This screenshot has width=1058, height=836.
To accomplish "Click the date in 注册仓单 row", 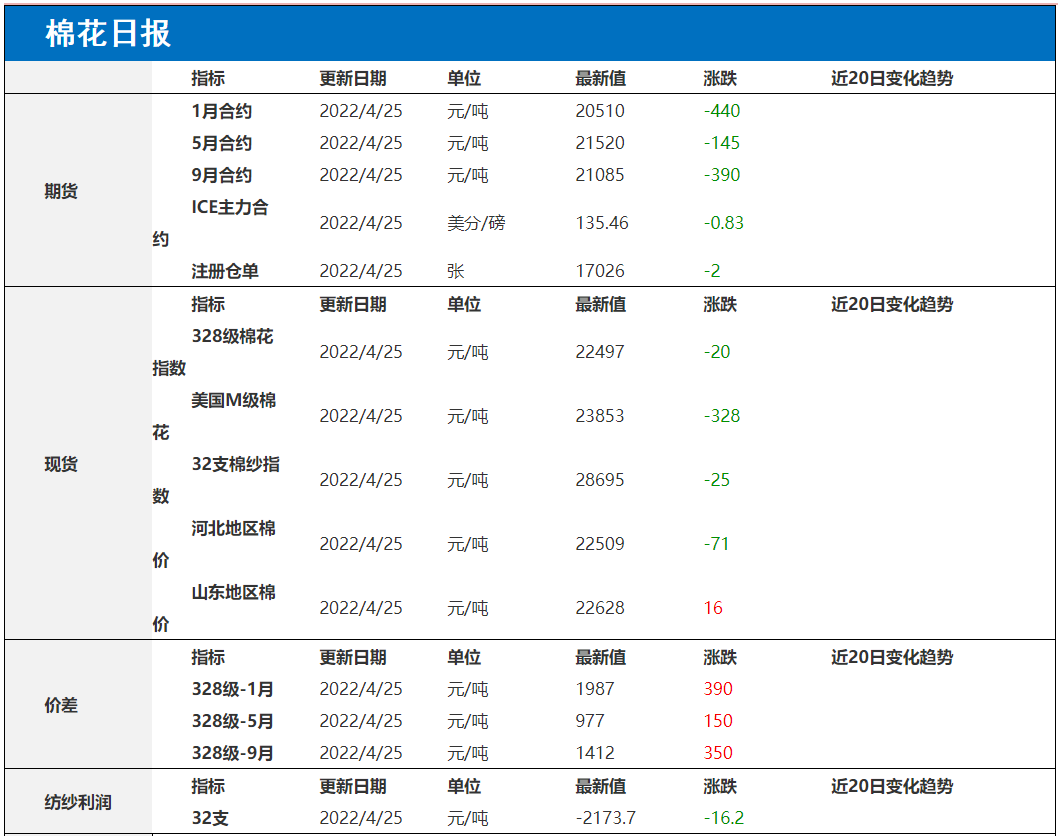I will pos(361,271).
